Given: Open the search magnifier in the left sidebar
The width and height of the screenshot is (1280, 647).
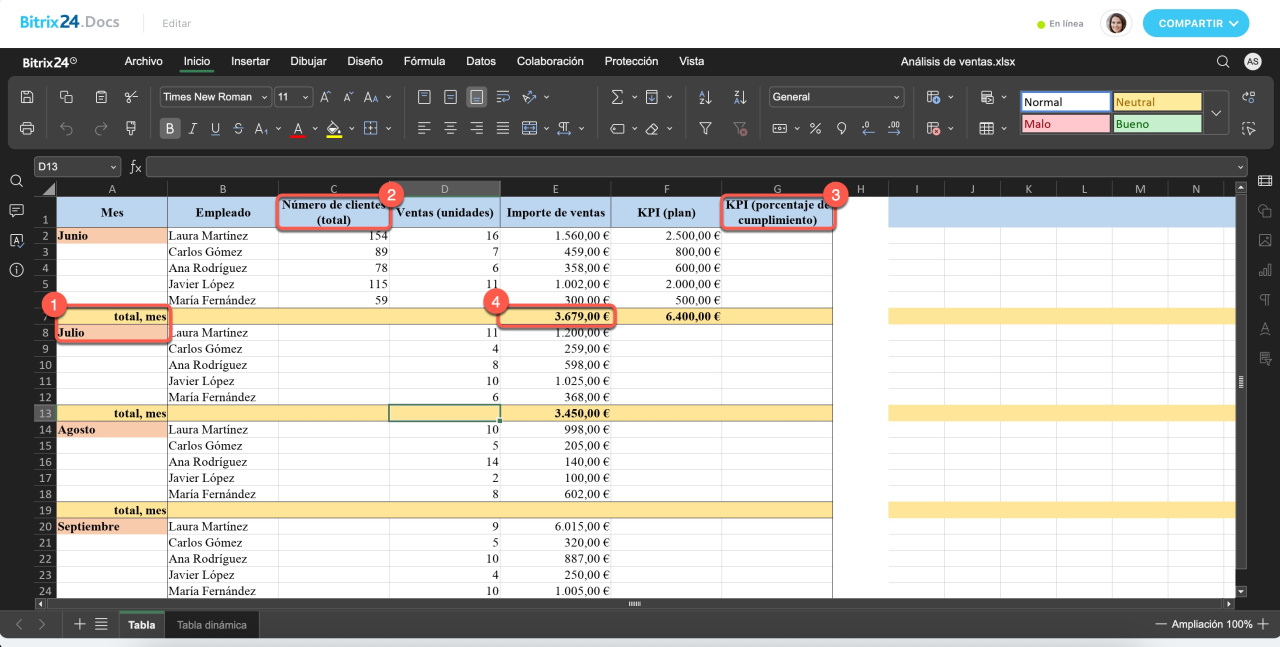Looking at the screenshot, I should 16,181.
